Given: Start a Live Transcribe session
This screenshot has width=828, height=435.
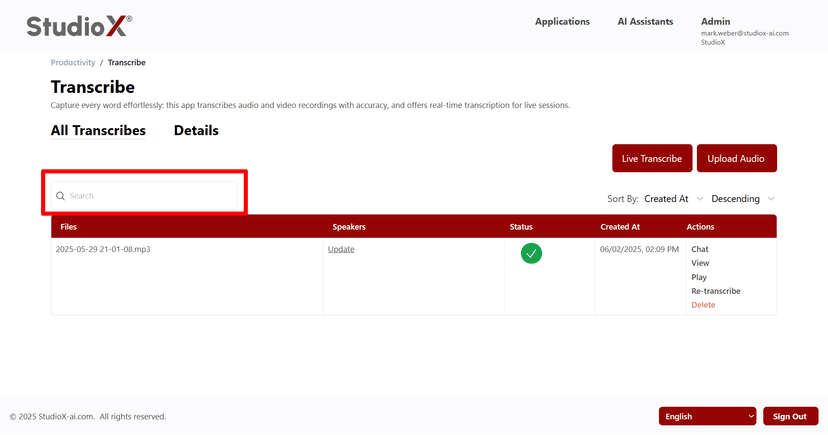Looking at the screenshot, I should point(652,158).
